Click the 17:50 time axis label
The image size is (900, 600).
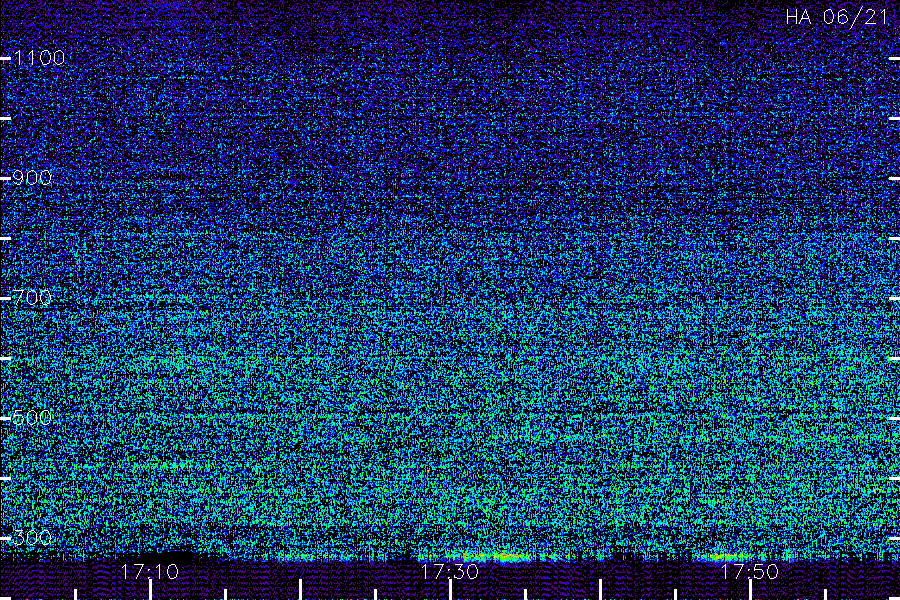coord(750,571)
